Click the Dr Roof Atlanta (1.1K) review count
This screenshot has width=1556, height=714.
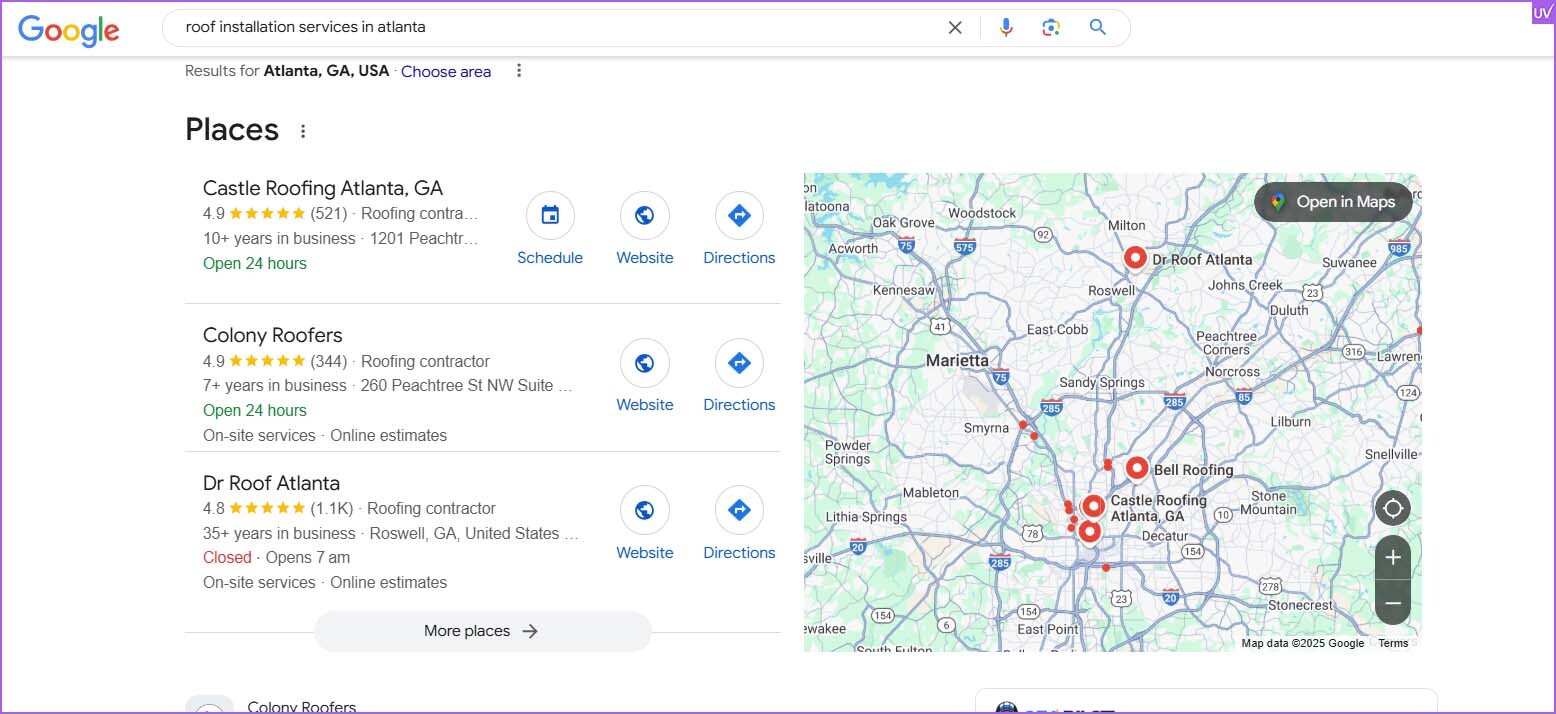click(x=332, y=508)
